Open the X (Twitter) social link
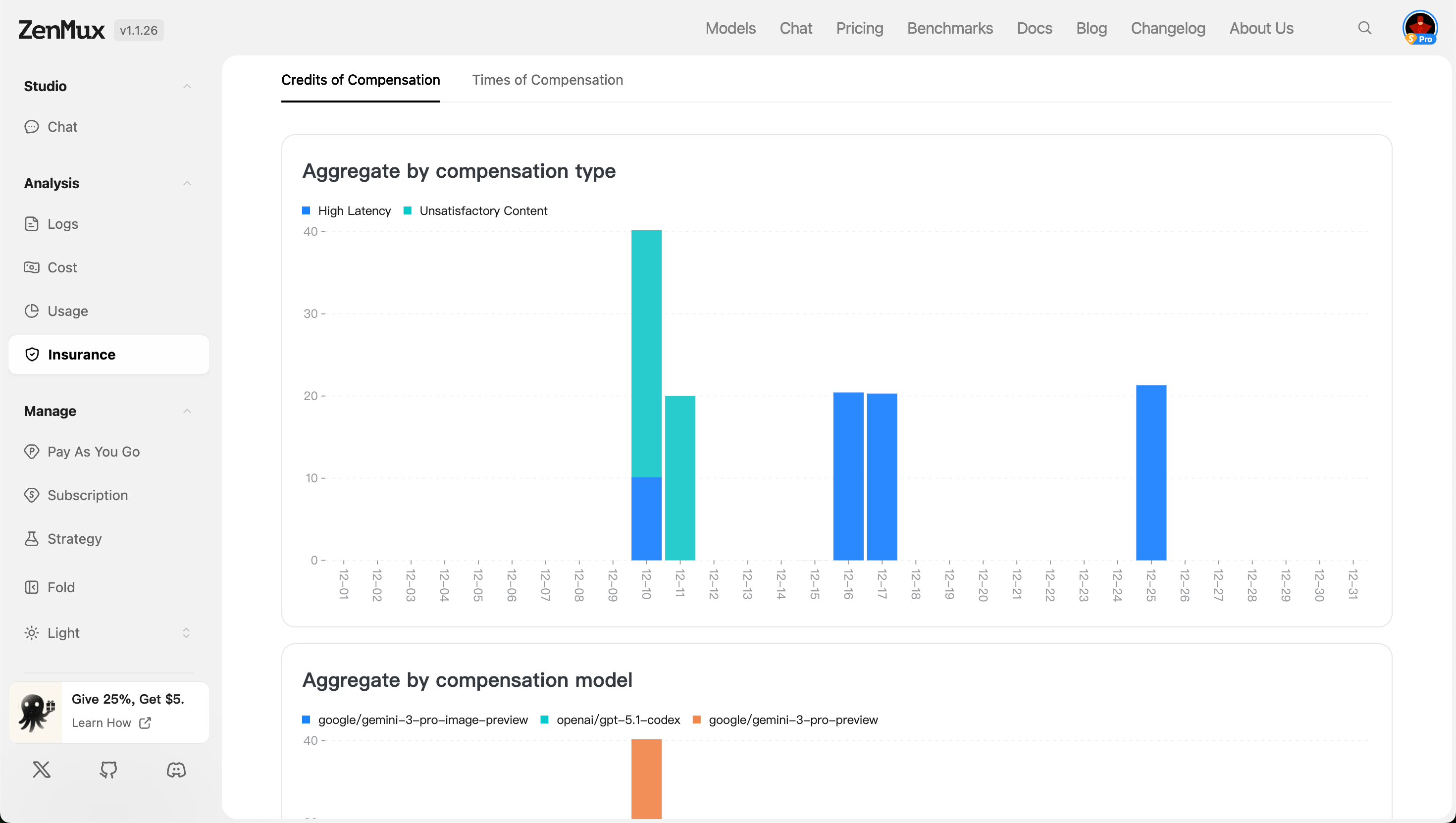The height and width of the screenshot is (823, 1456). 41,770
